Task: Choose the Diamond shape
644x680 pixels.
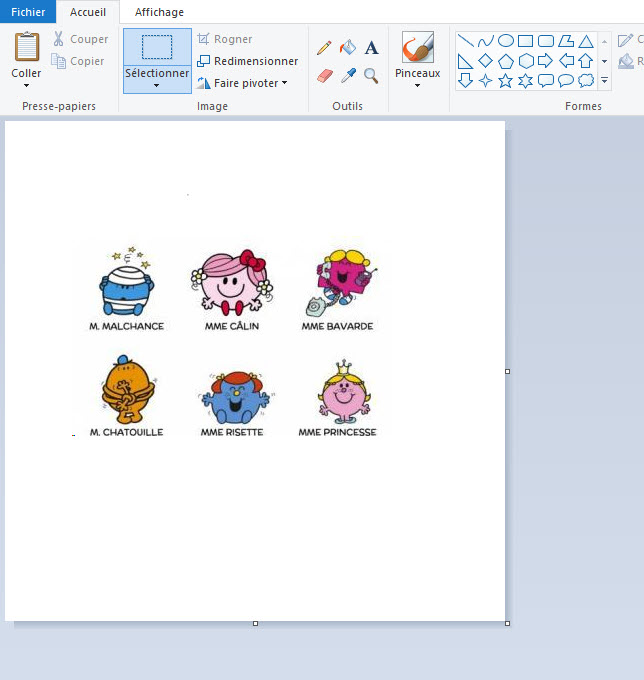Action: tap(485, 61)
